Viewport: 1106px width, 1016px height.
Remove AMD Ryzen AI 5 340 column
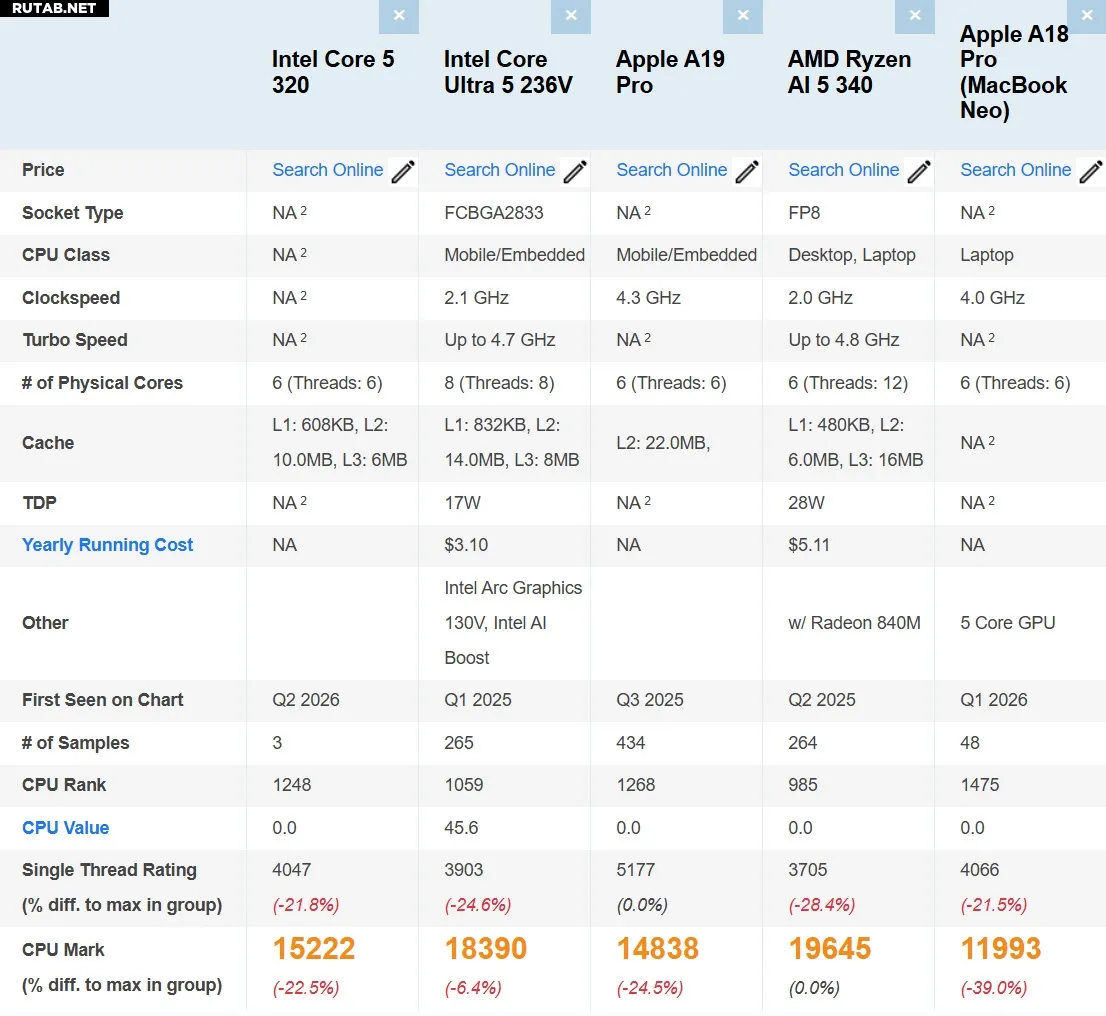click(x=915, y=16)
